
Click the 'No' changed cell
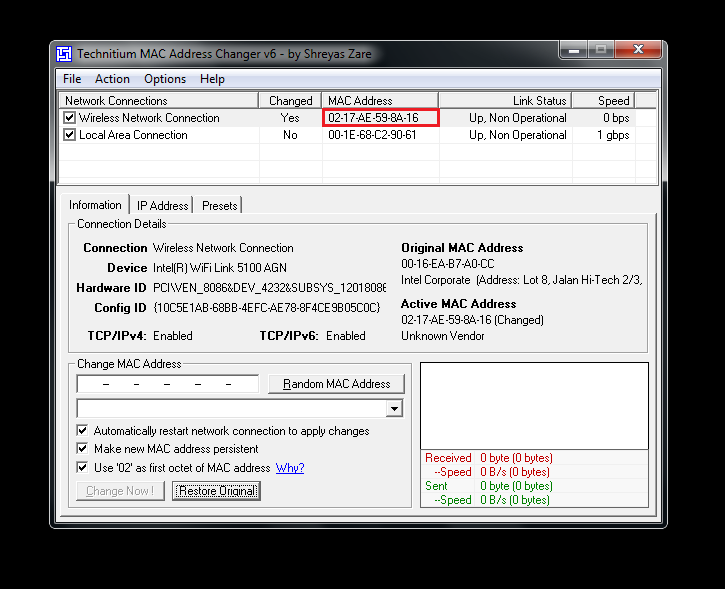(290, 135)
